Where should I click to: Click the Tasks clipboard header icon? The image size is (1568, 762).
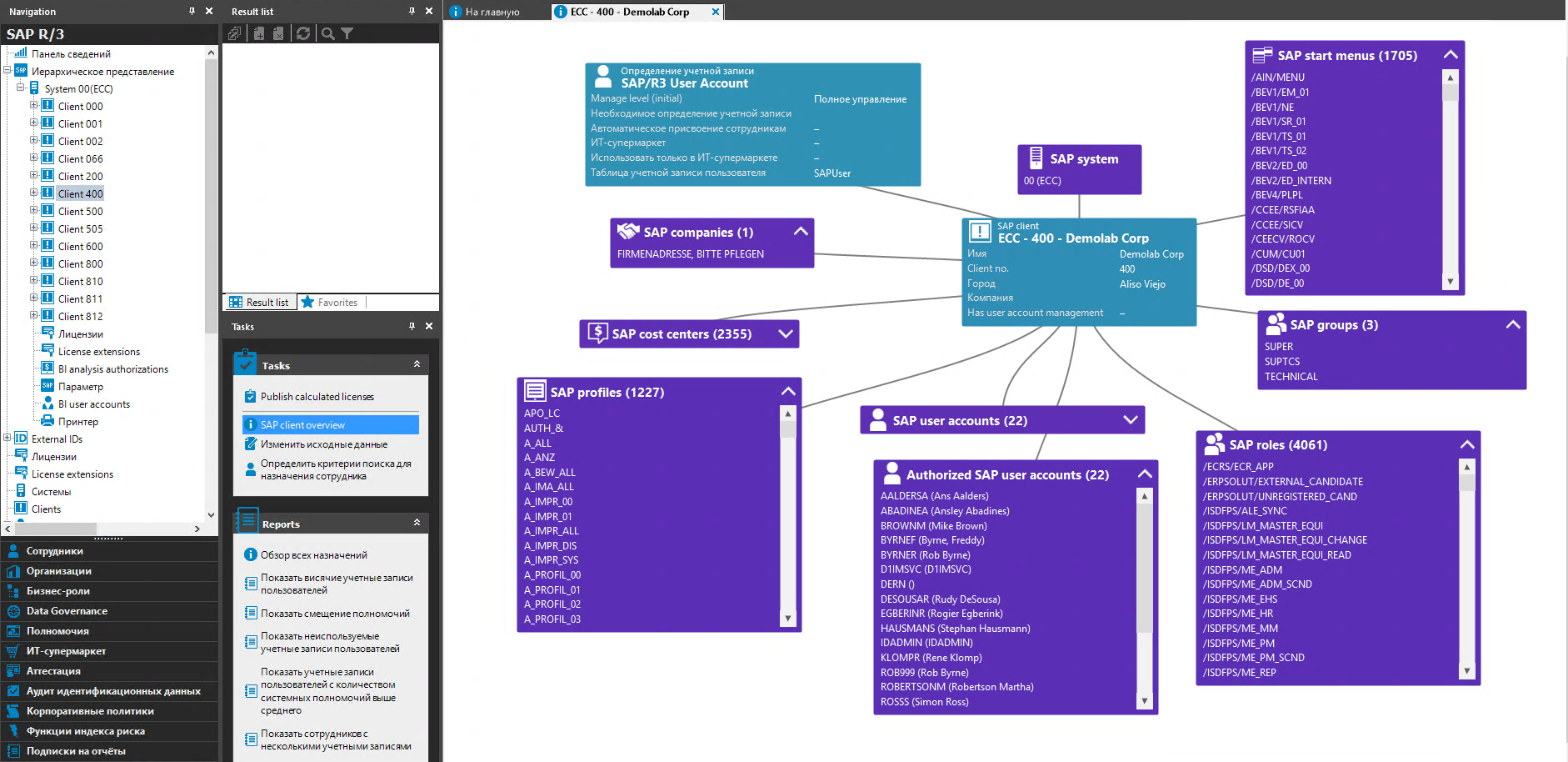(246, 363)
